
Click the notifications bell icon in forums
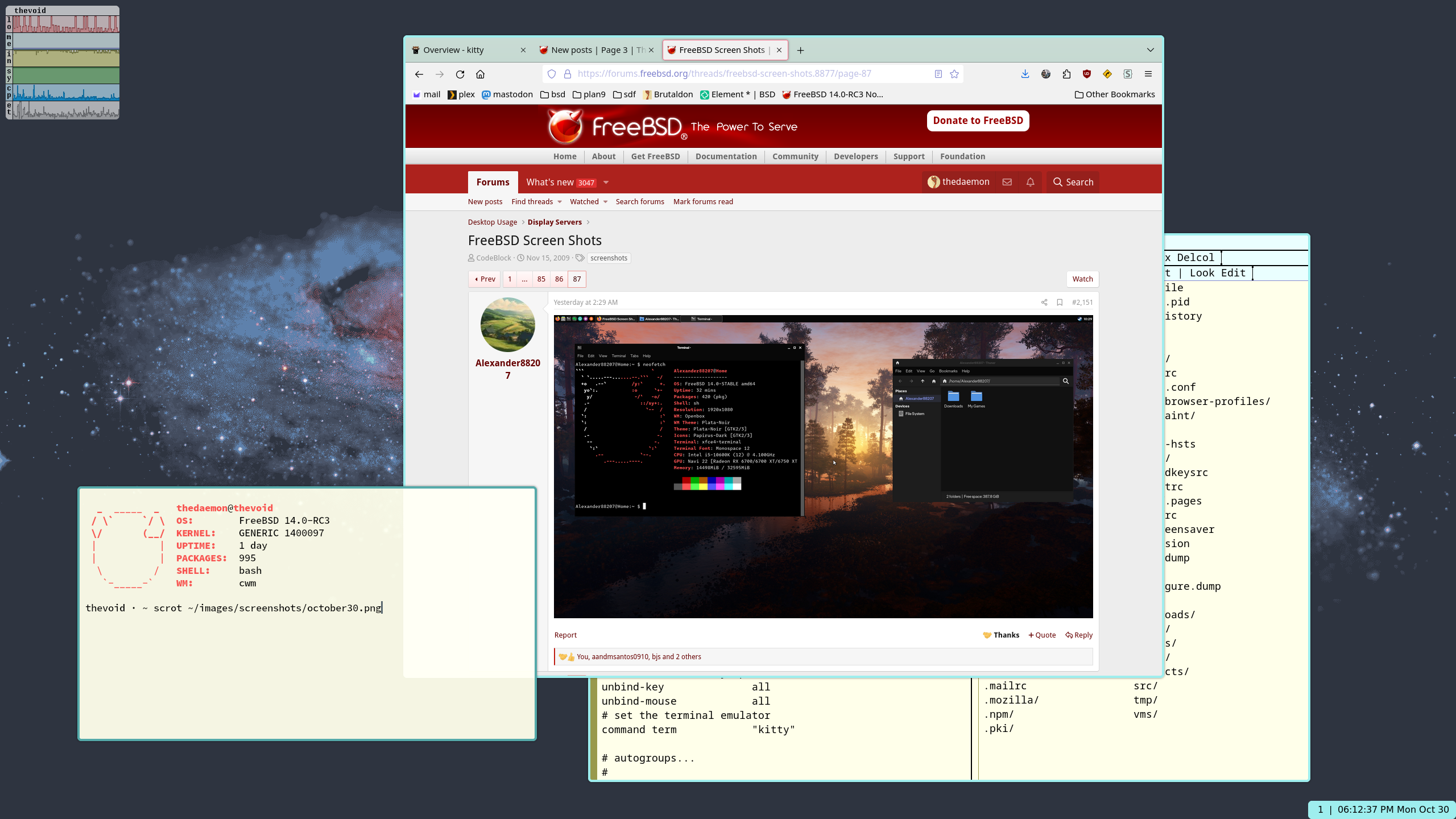[x=1030, y=182]
